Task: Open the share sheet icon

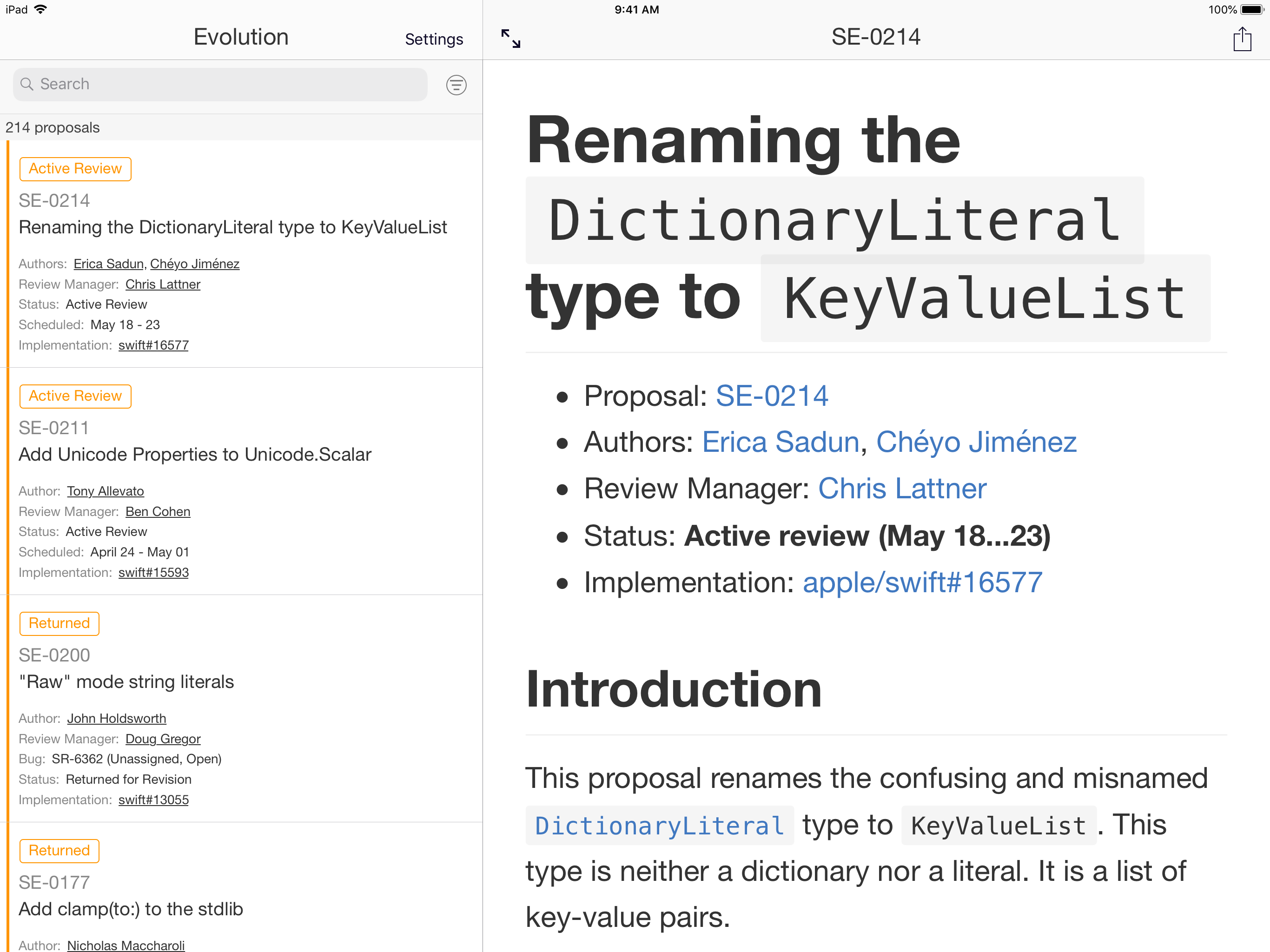Action: point(1242,39)
